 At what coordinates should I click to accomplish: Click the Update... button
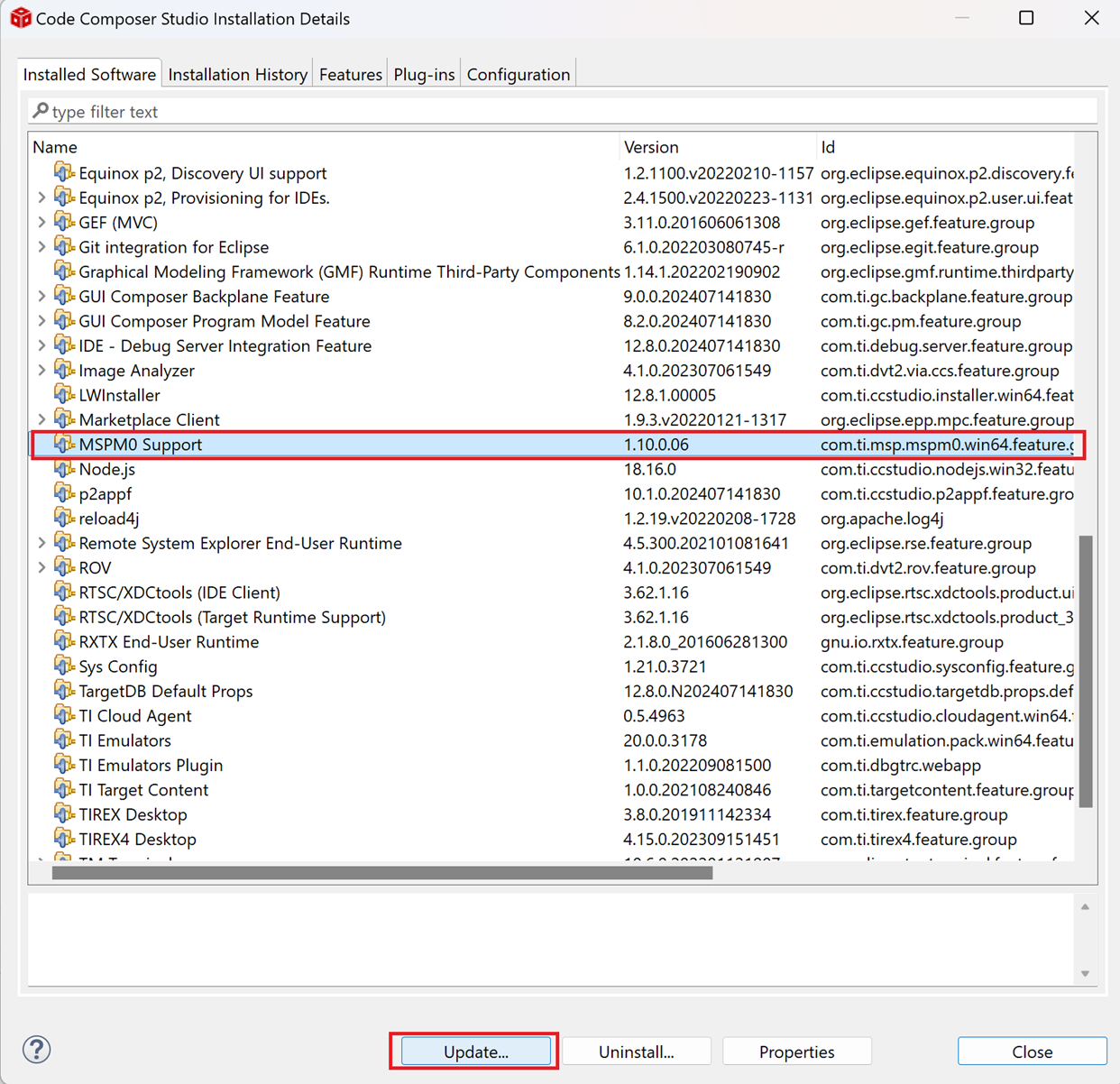tap(476, 1052)
